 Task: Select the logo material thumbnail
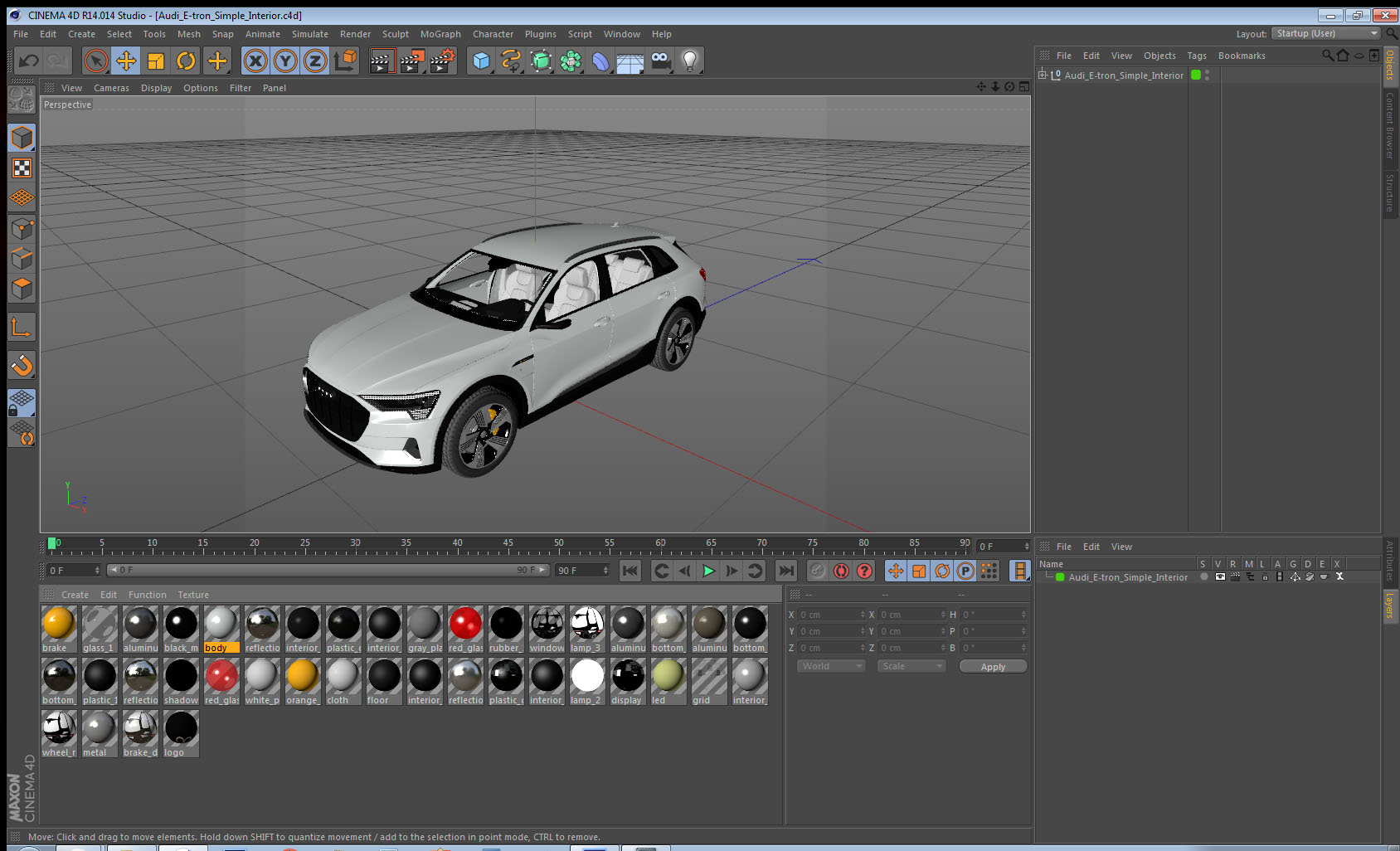pos(181,734)
